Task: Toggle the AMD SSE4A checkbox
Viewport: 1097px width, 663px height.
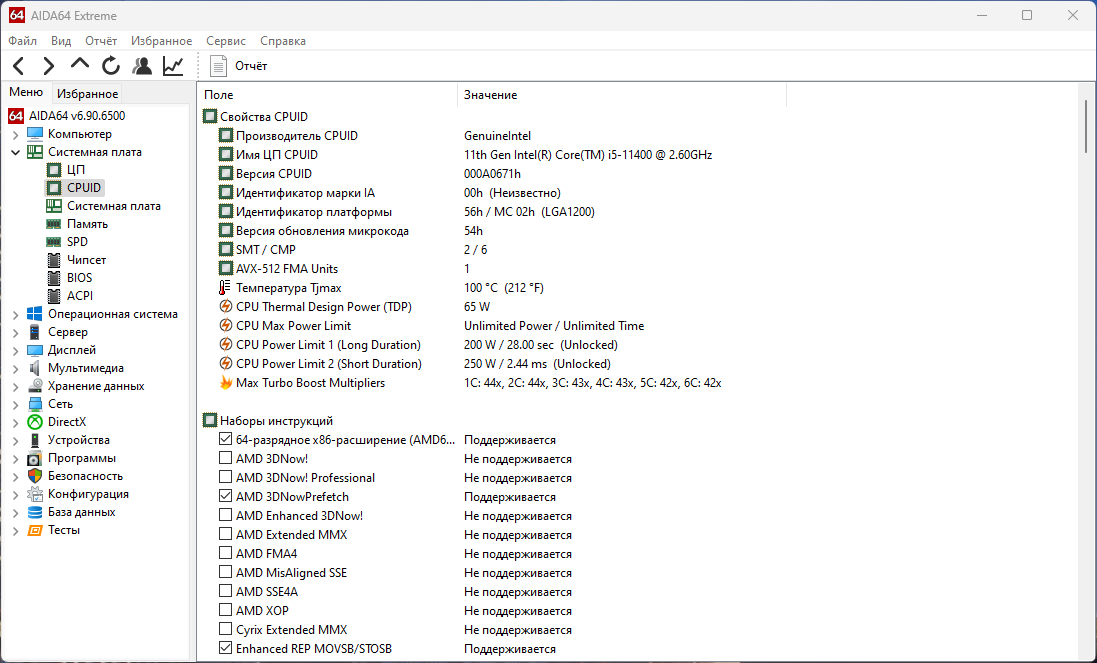Action: point(225,591)
